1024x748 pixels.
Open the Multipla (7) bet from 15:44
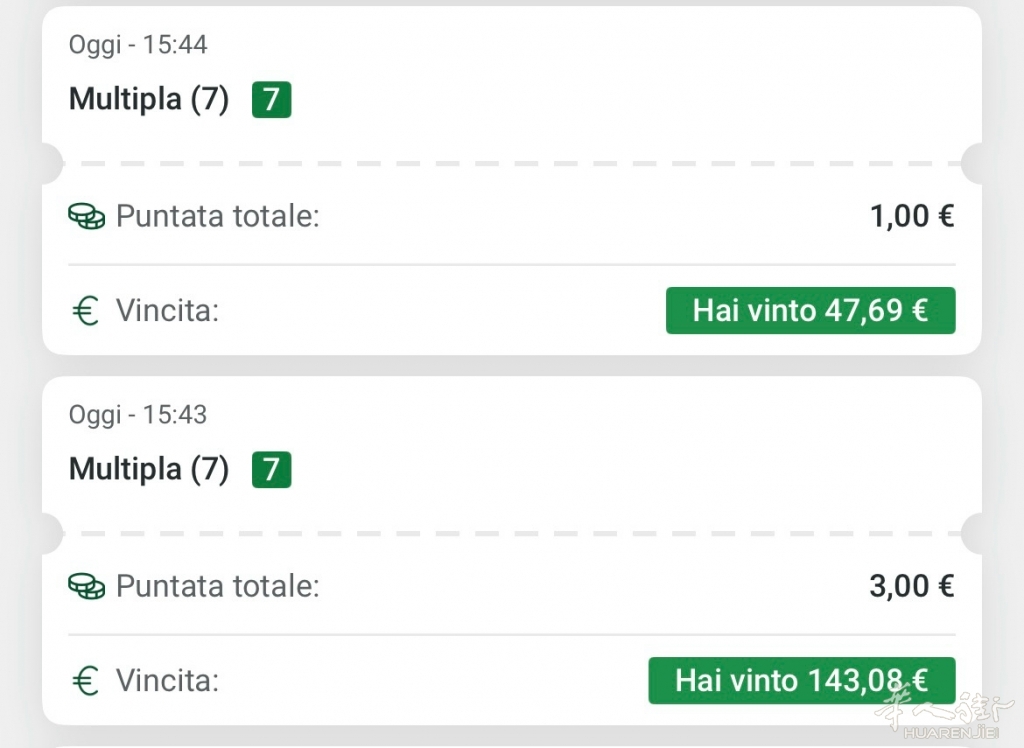click(x=148, y=99)
